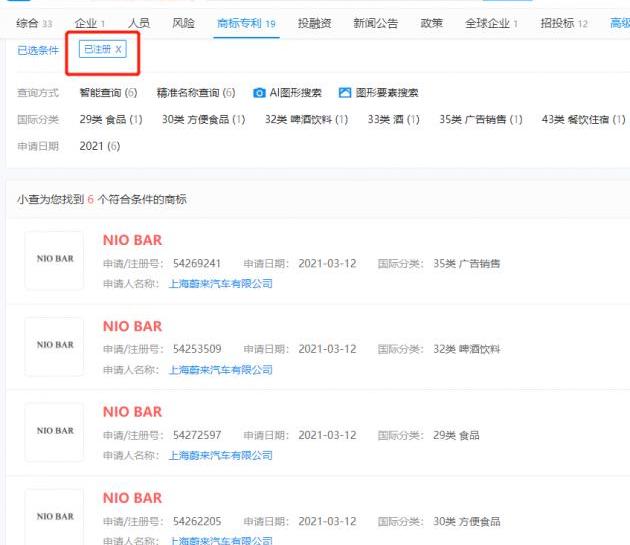The image size is (630, 545).
Task: Open NIO BAR trademark for 29类 食品
Action: pos(132,413)
